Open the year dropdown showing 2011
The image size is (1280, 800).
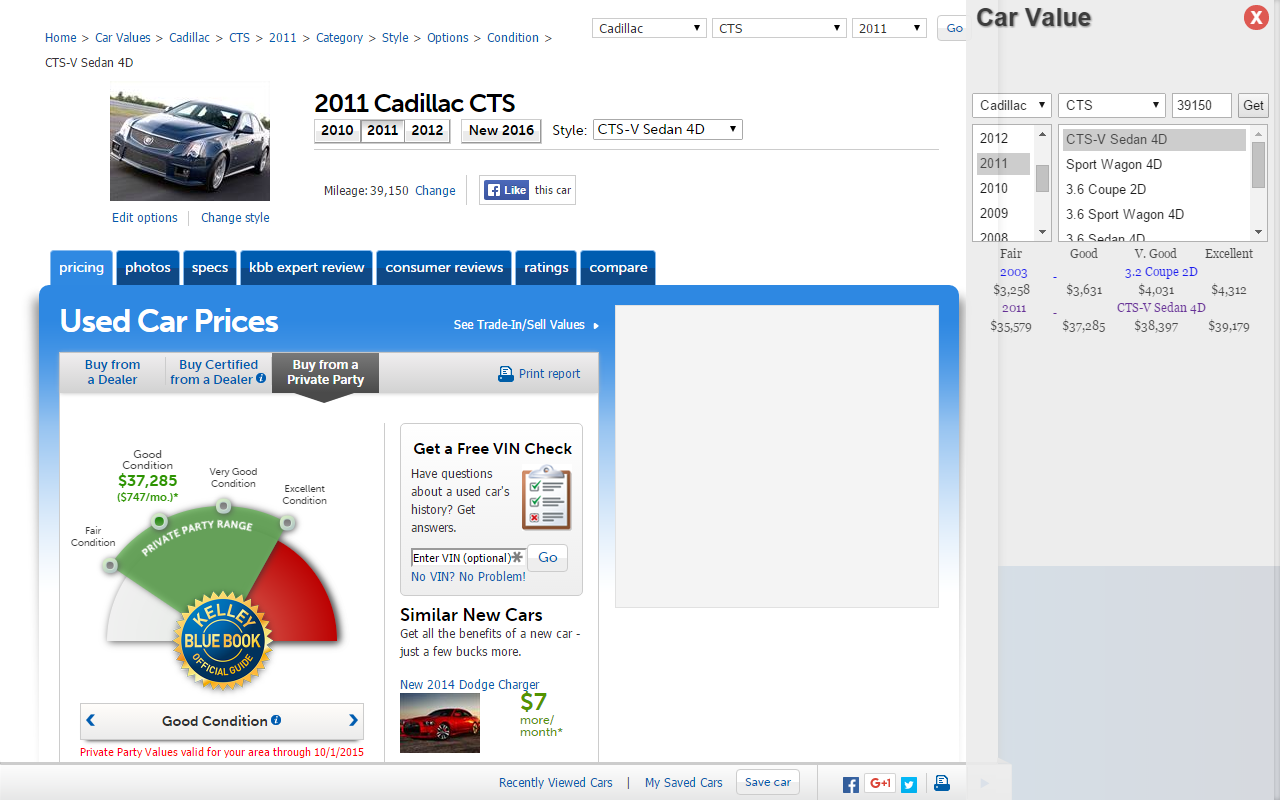tap(888, 27)
